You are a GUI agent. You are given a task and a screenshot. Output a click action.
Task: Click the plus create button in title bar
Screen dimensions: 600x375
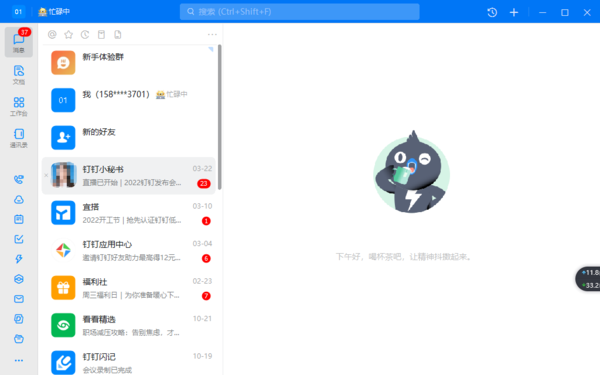click(514, 12)
